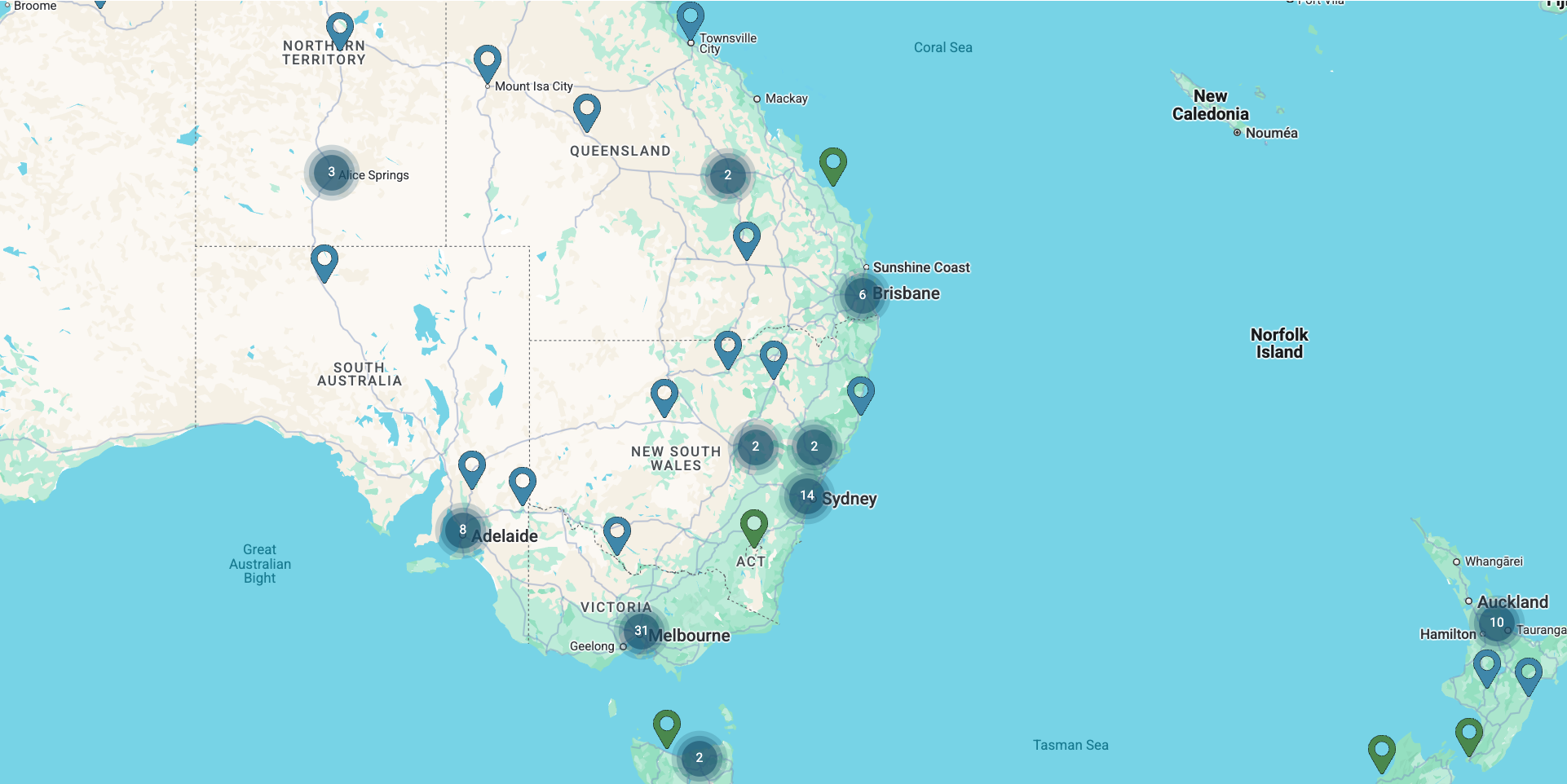This screenshot has width=1567, height=784.
Task: Click blue pin on the NSW-Victoria border
Action: [616, 534]
